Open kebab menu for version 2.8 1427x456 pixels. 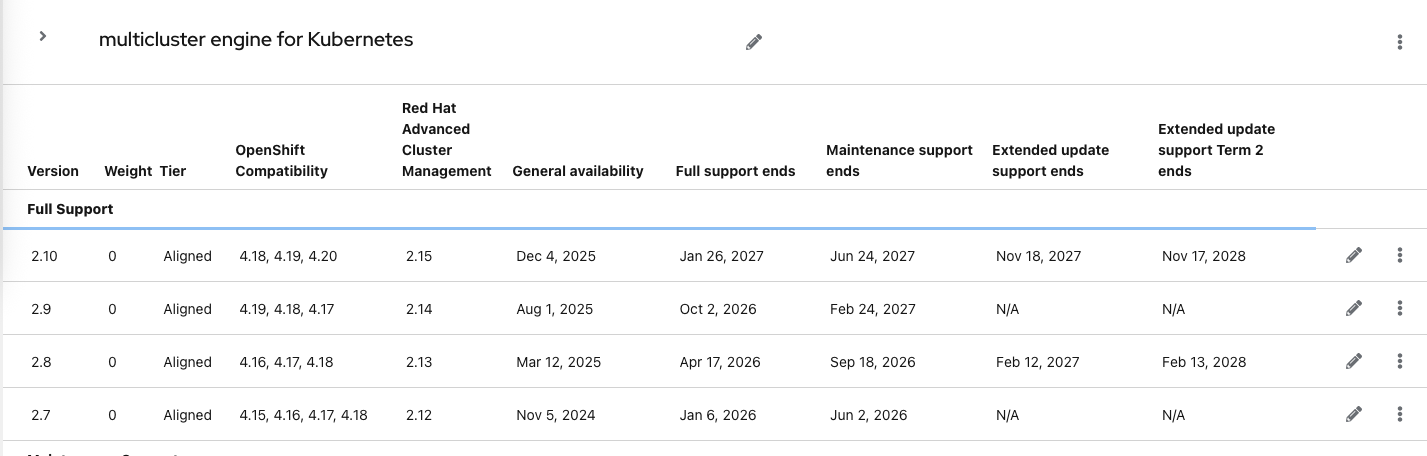(1399, 362)
